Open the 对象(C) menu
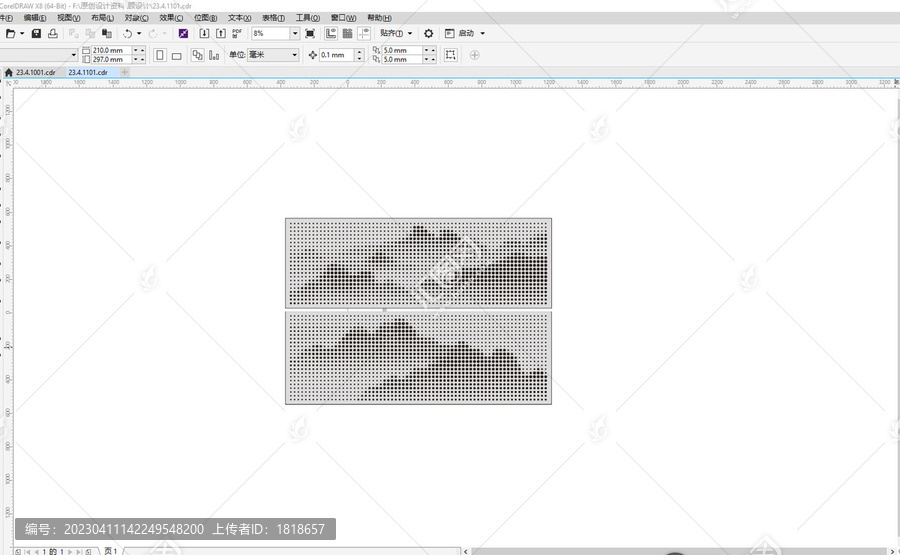This screenshot has width=900, height=555. coord(137,18)
